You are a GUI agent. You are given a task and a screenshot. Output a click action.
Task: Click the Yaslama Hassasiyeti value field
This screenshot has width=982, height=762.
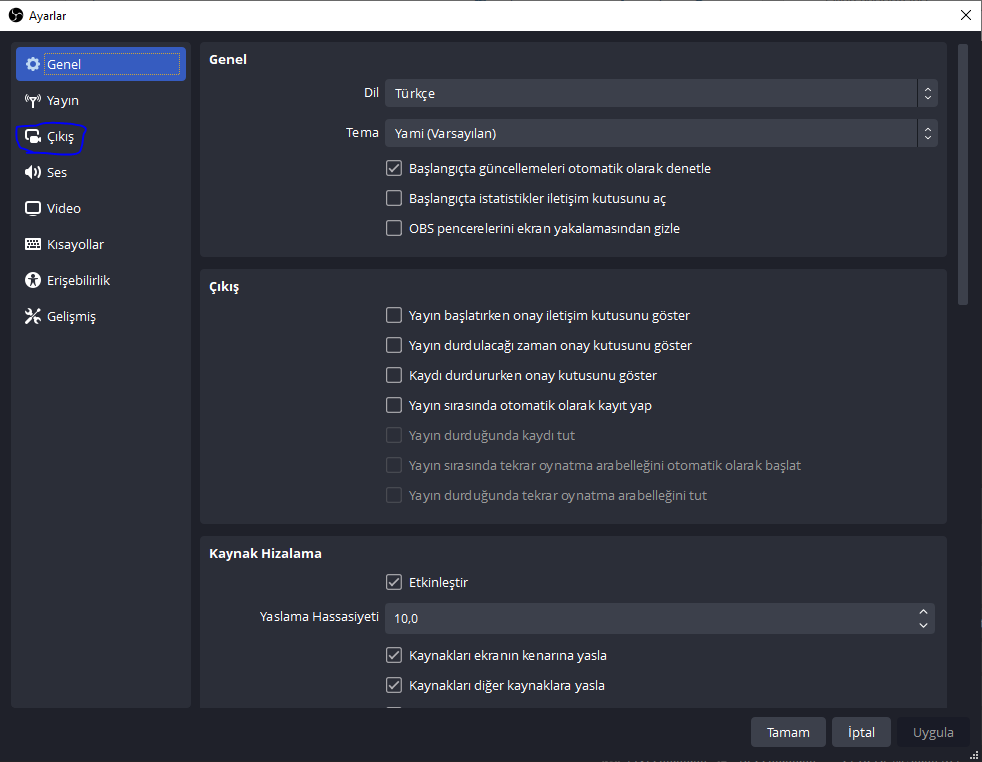[x=650, y=618]
